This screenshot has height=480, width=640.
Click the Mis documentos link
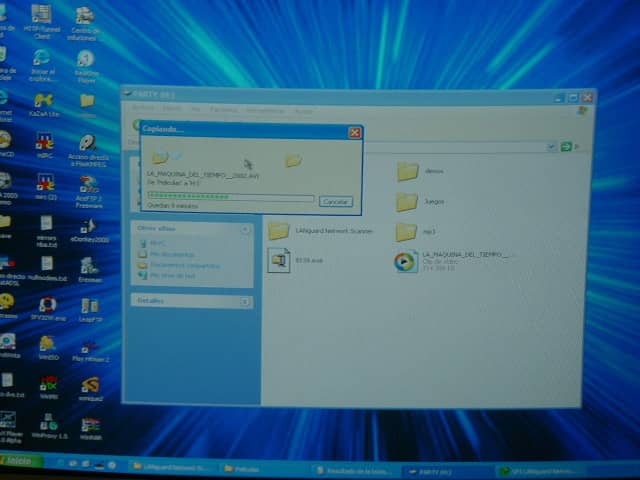[171, 254]
